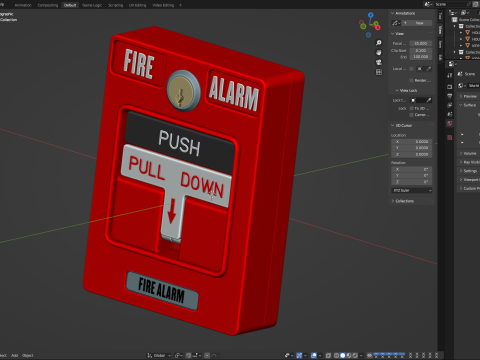The height and width of the screenshot is (360, 480).
Task: Select rendered viewport shading icon
Action: (355, 355)
